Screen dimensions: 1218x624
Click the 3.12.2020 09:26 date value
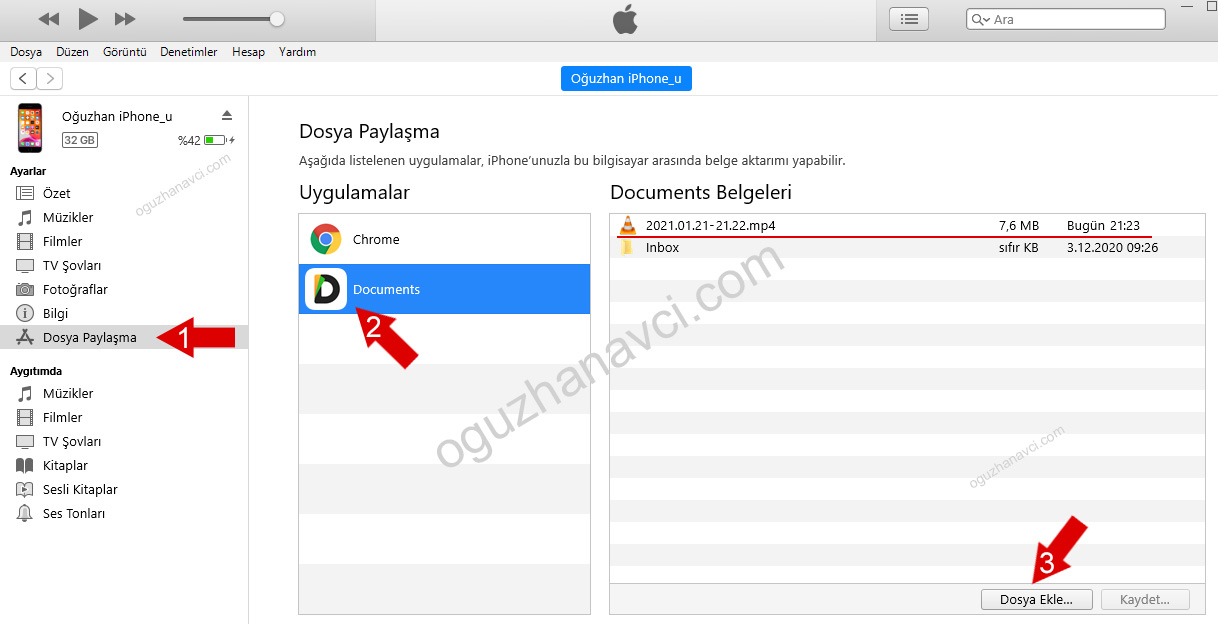pos(1112,247)
